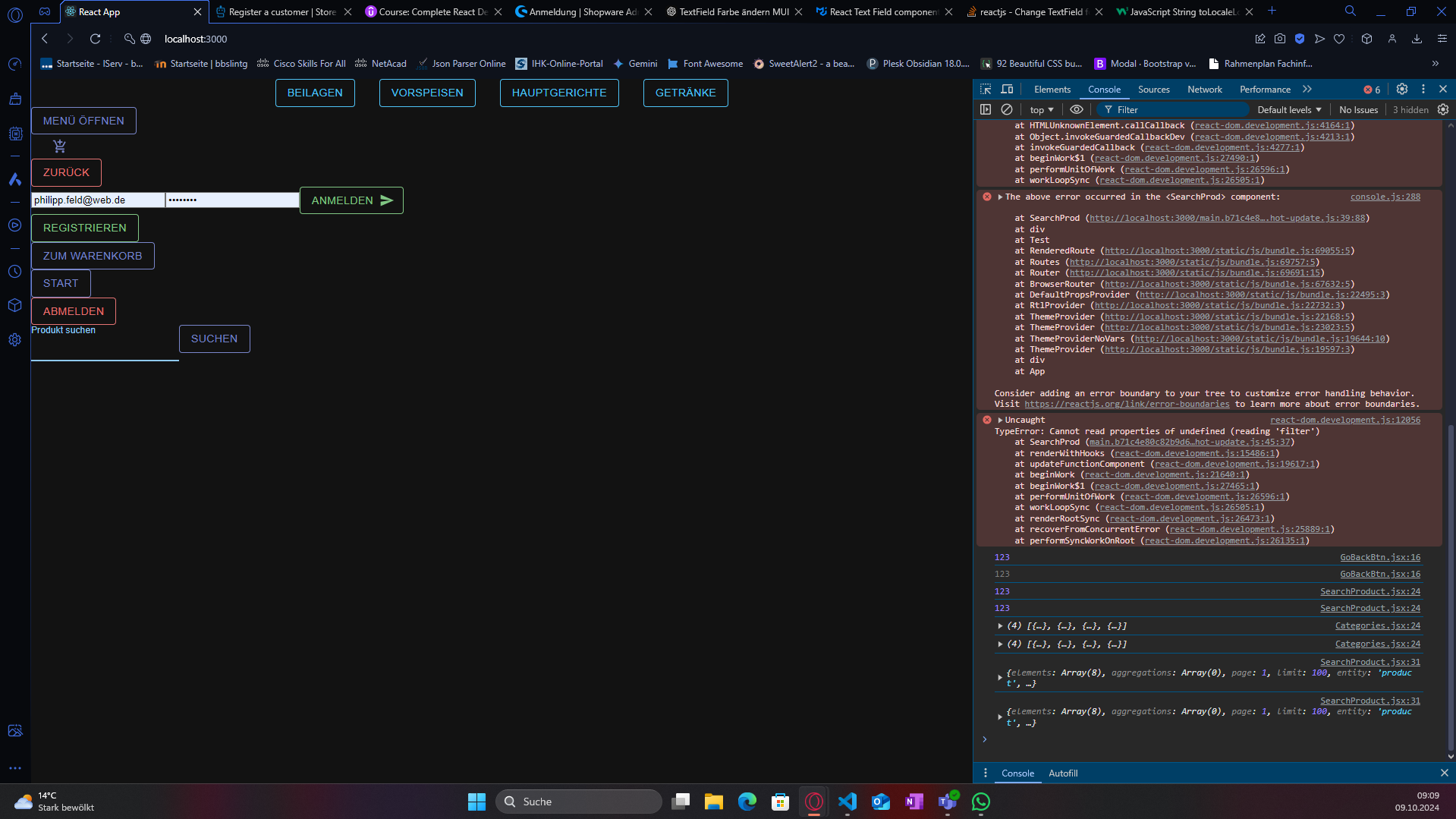This screenshot has width=1456, height=819.
Task: Click the ANMELDEN button
Action: pyautogui.click(x=351, y=200)
